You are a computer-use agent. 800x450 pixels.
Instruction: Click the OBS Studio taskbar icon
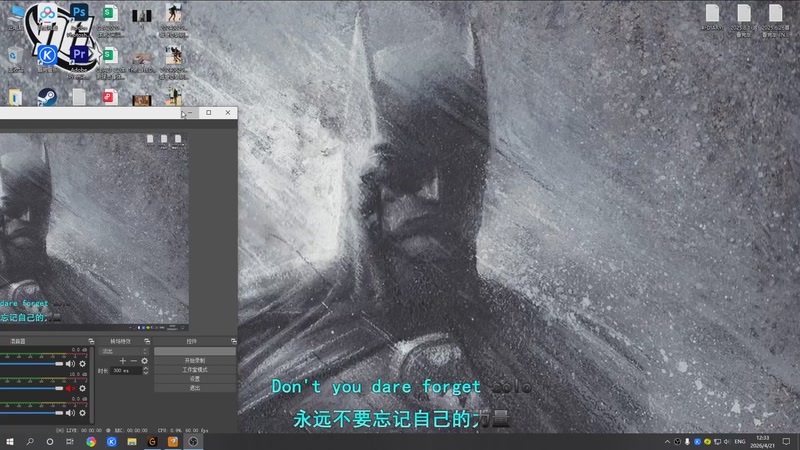[193, 442]
